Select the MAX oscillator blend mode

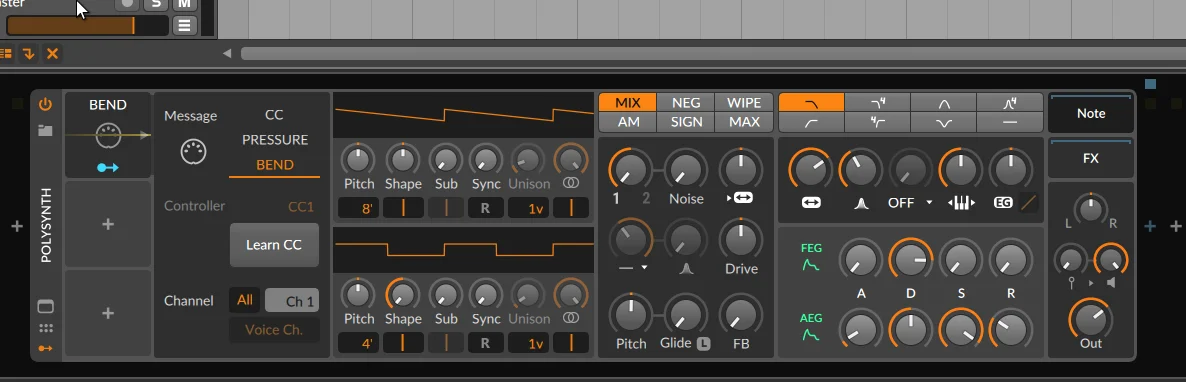pyautogui.click(x=744, y=122)
